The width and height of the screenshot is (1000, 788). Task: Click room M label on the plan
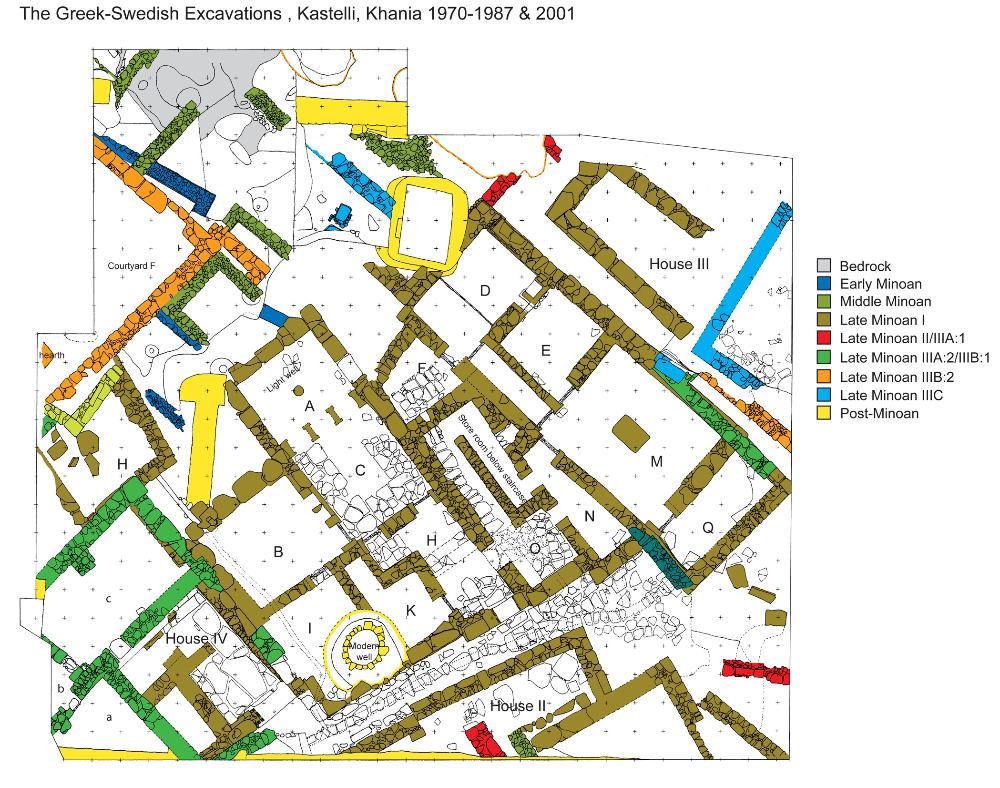click(657, 461)
